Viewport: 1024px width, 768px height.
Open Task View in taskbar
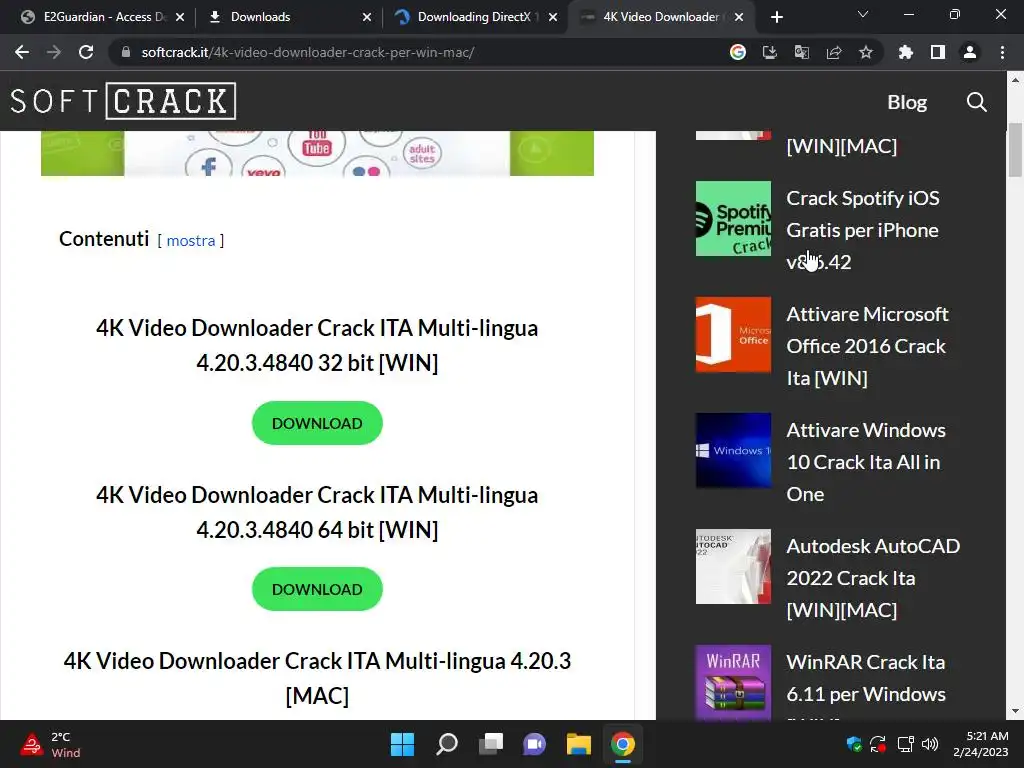(x=490, y=744)
